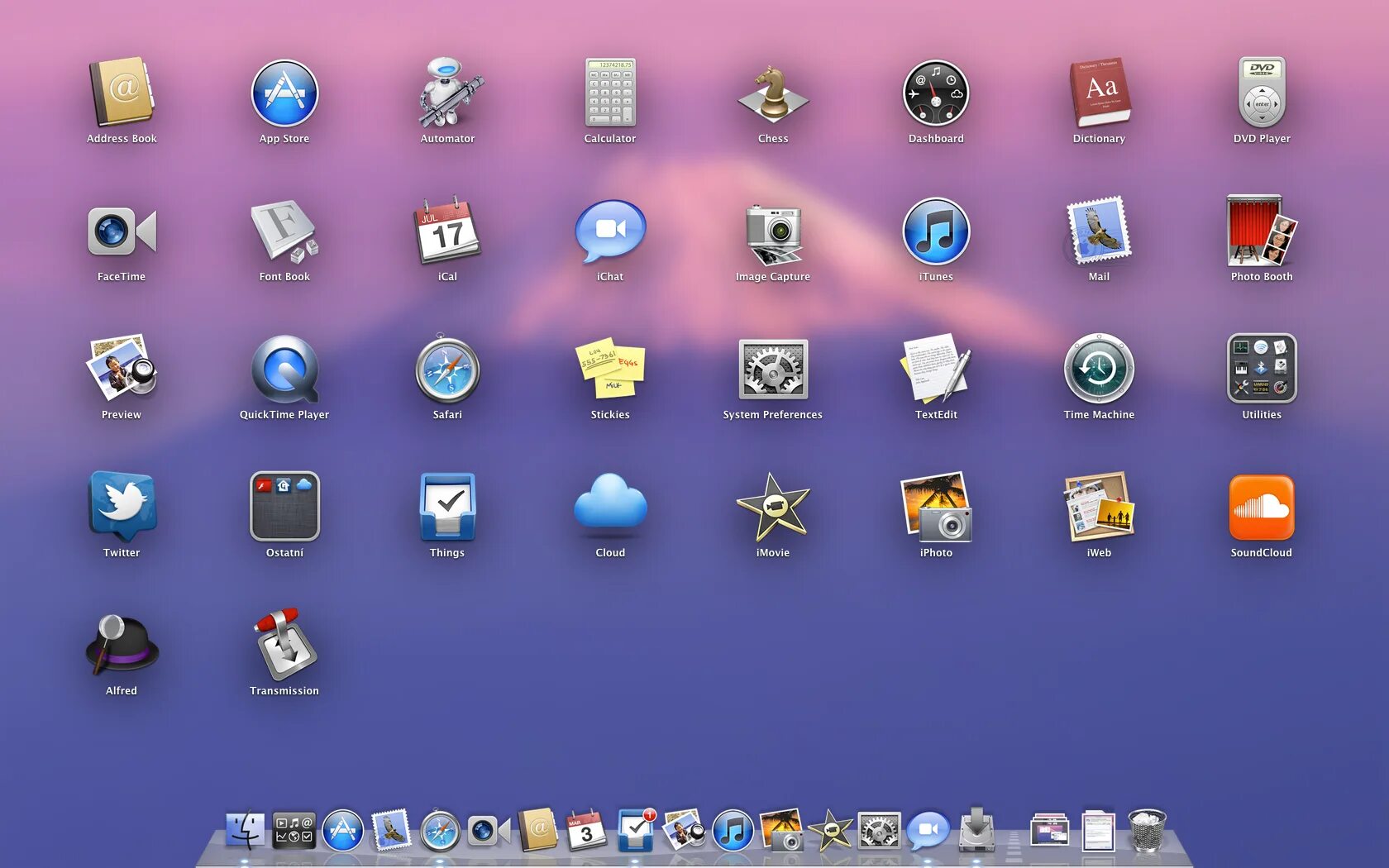Viewport: 1389px width, 868px height.
Task: Click iChat bubble in the Dock
Action: [928, 831]
